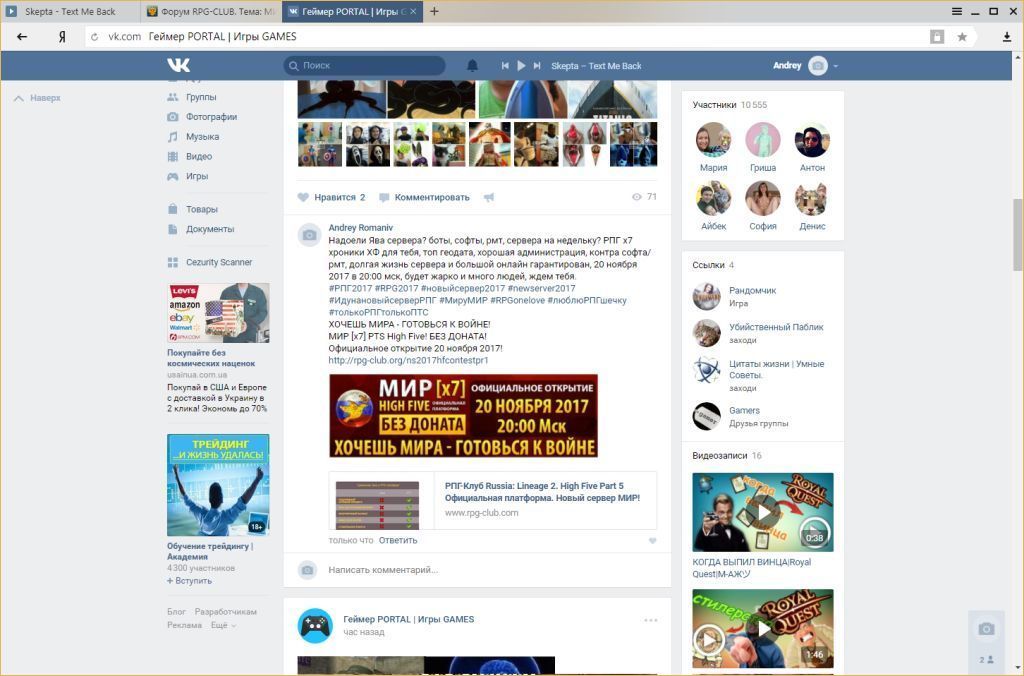Skip to the previous track in VK header
Screen dimensions: 1024x676
(x=505, y=65)
